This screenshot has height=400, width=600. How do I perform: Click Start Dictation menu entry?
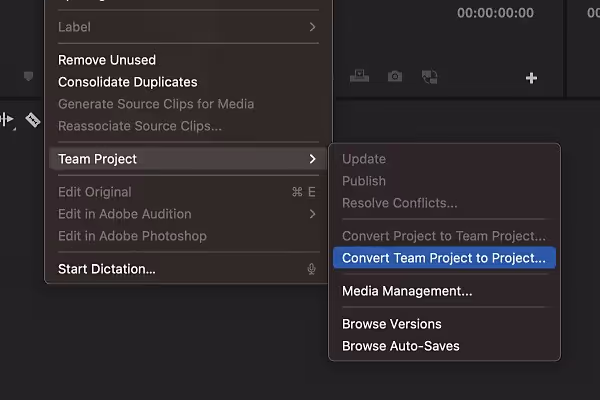[x=107, y=269]
